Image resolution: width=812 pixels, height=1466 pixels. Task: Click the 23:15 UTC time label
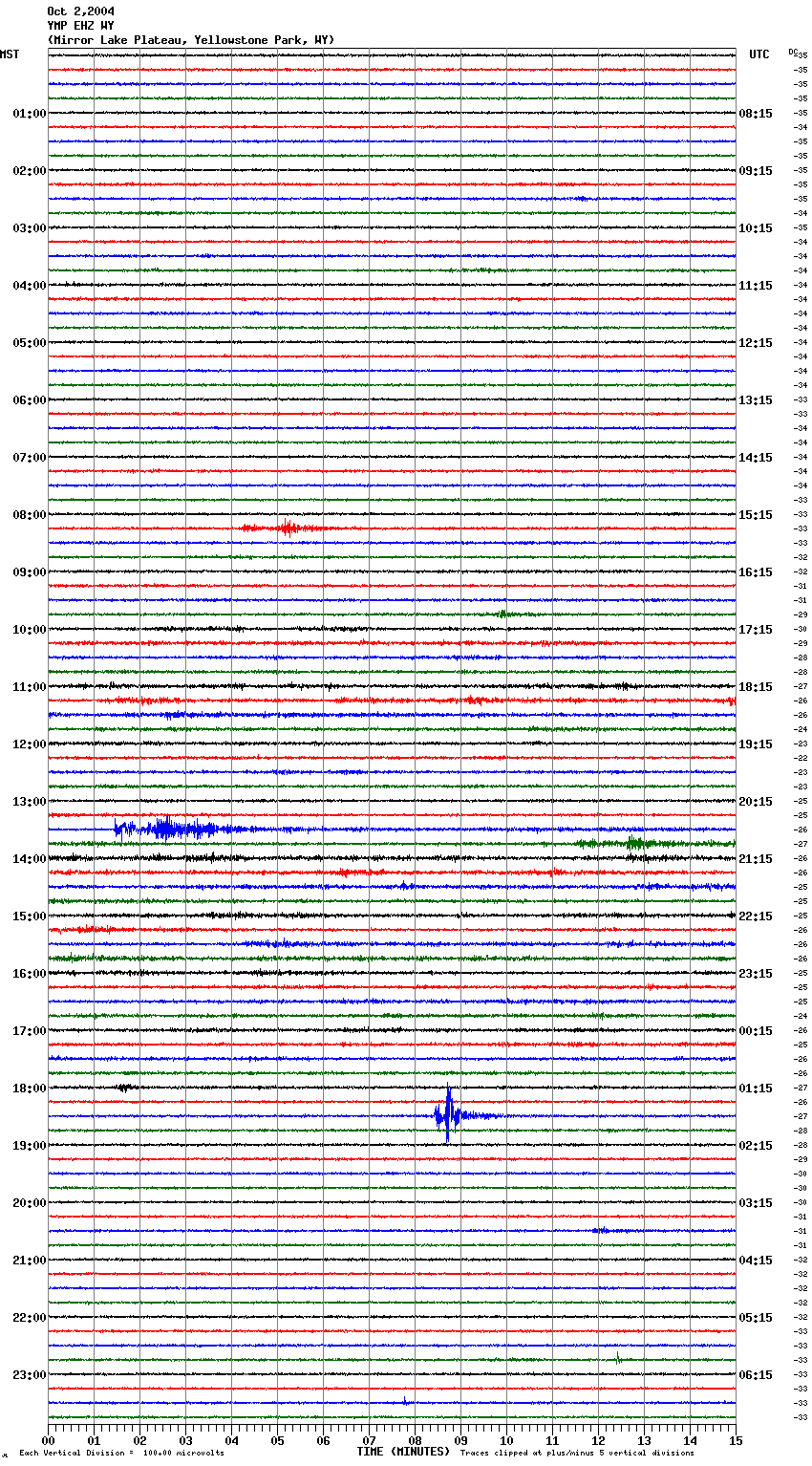pos(756,974)
